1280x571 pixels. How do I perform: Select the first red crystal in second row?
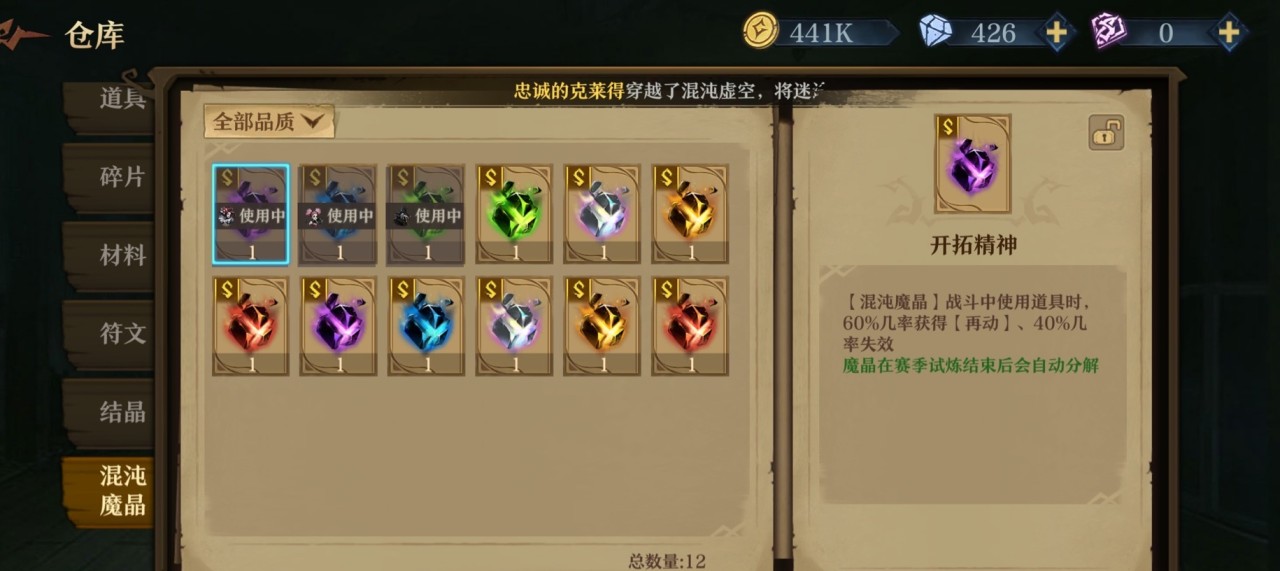pos(251,326)
